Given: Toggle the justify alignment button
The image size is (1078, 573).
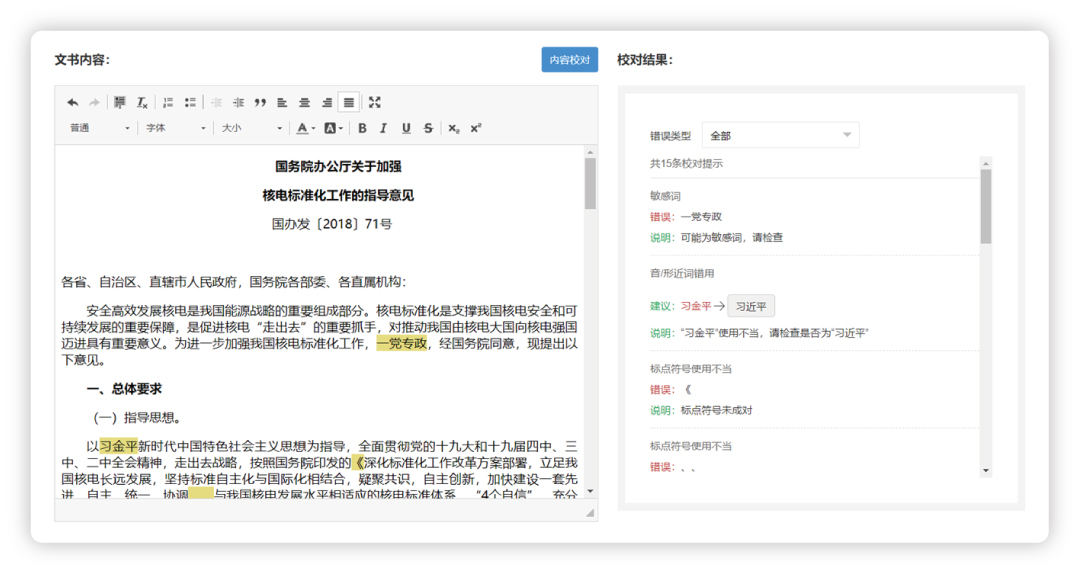Looking at the screenshot, I should coord(349,102).
